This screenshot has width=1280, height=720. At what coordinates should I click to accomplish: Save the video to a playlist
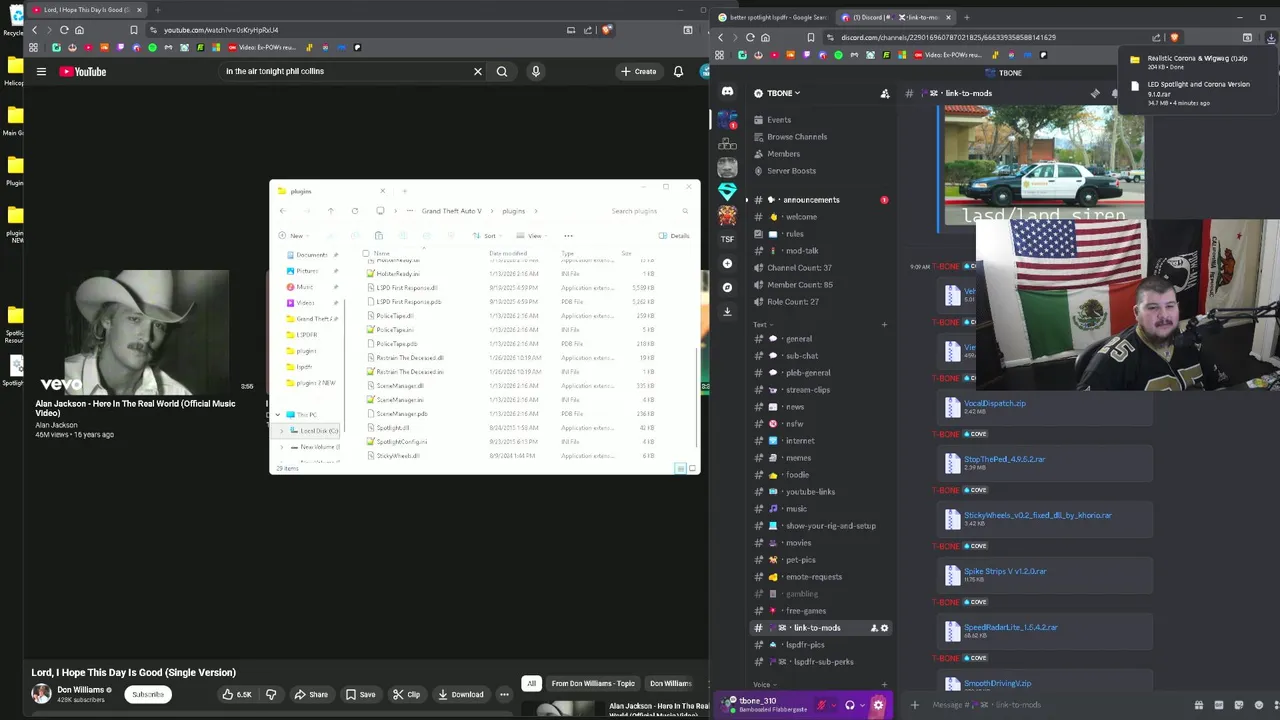pyautogui.click(x=360, y=694)
